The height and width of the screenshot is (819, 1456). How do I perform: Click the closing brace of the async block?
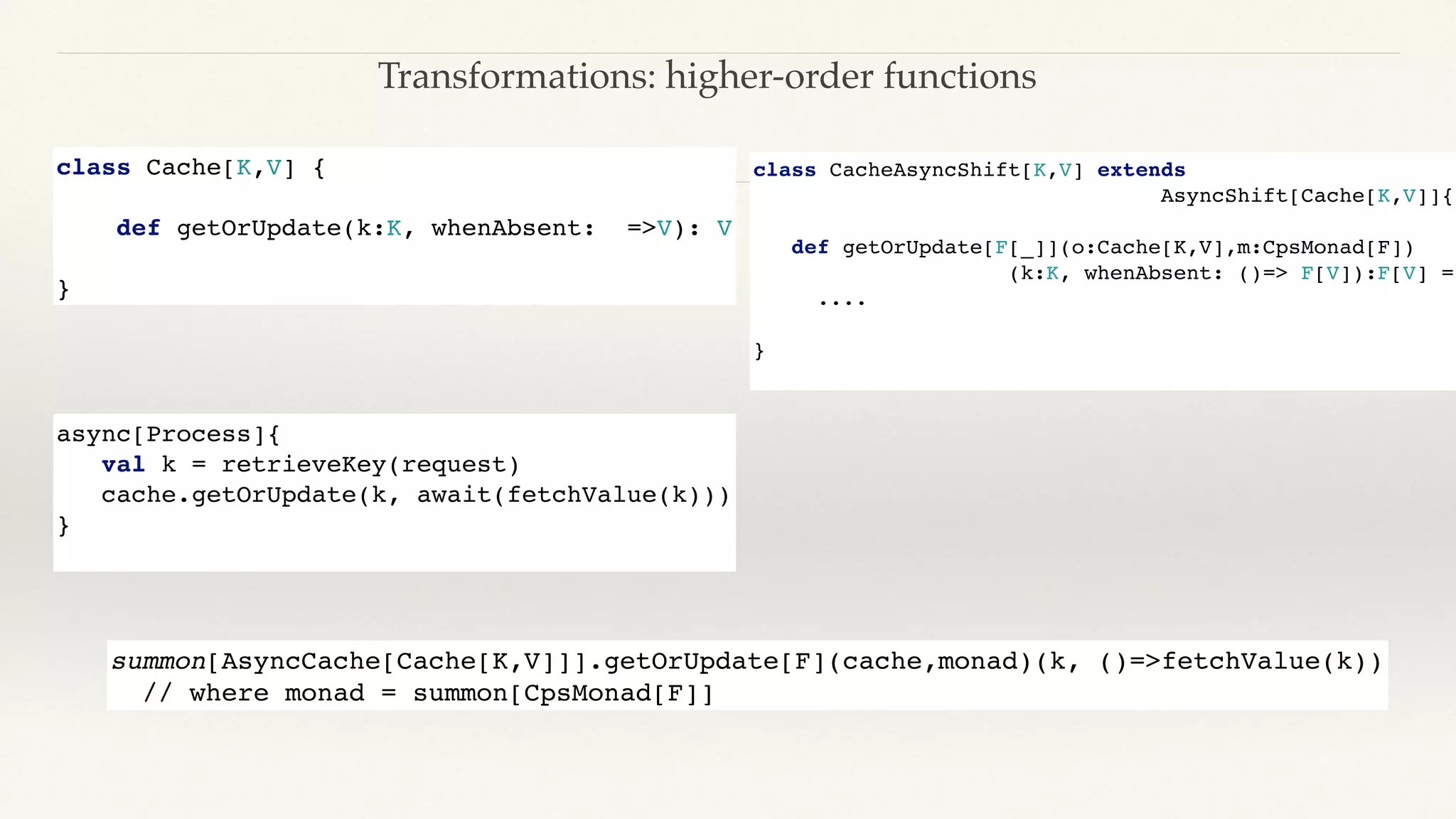tap(63, 526)
